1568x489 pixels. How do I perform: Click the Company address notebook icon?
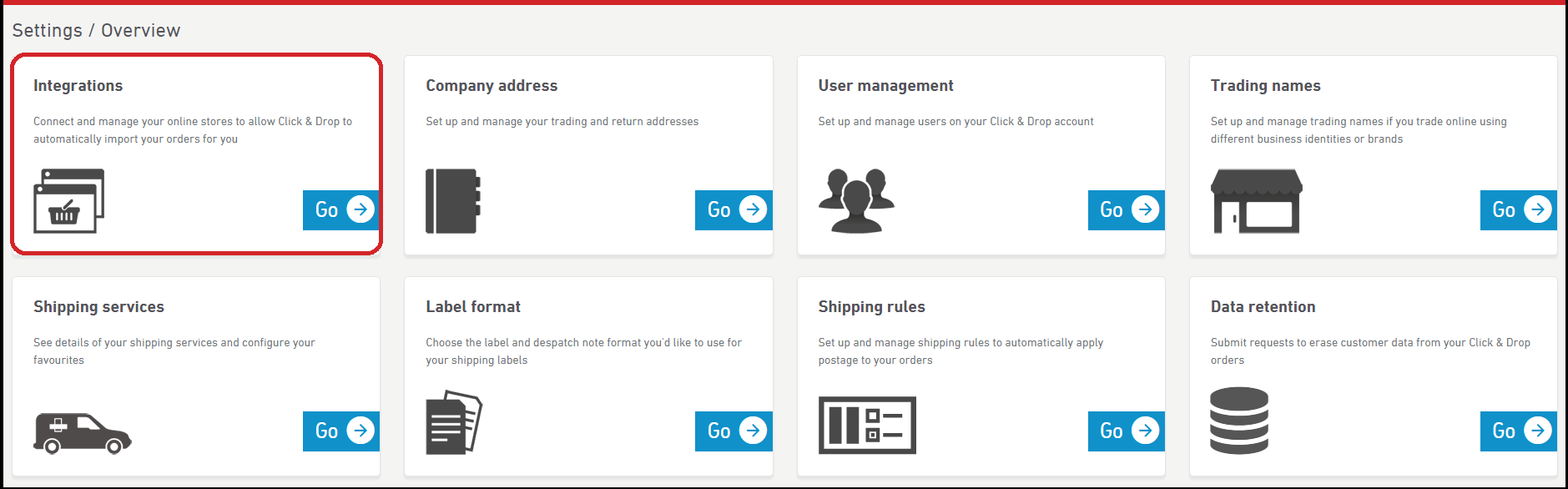pos(452,201)
